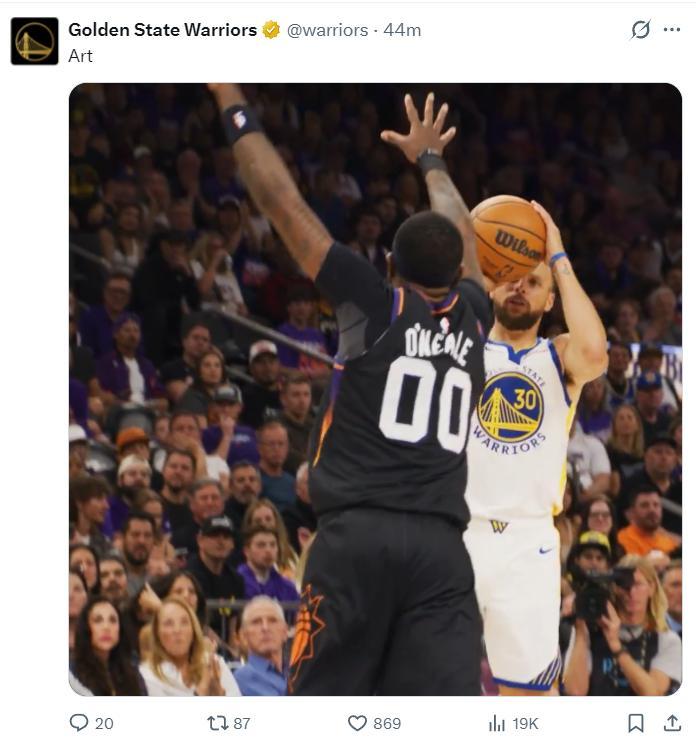Open the Grok actions icon on the tweet
The image size is (696, 749).
pyautogui.click(x=641, y=30)
